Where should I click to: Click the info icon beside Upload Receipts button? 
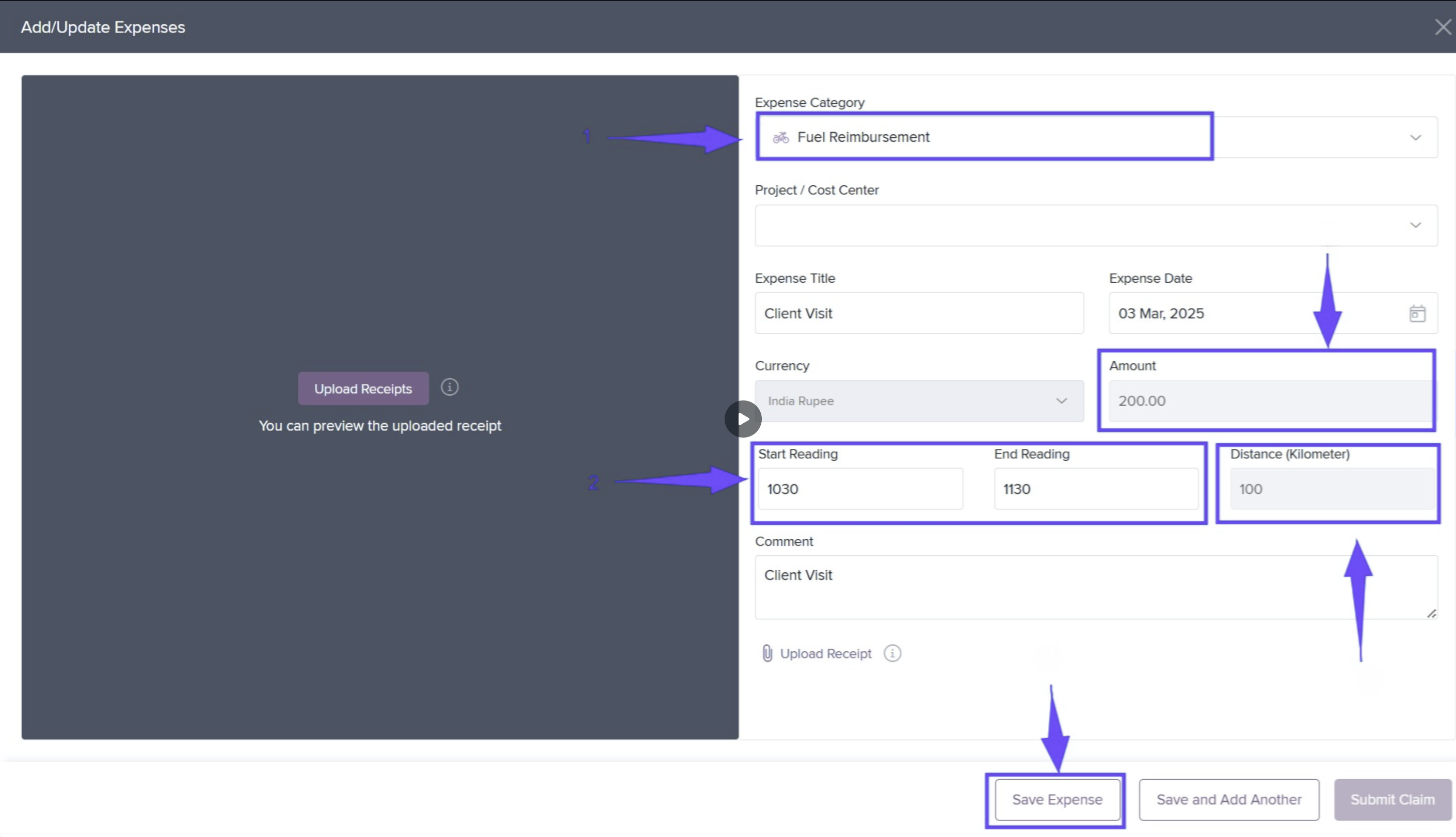pyautogui.click(x=450, y=388)
